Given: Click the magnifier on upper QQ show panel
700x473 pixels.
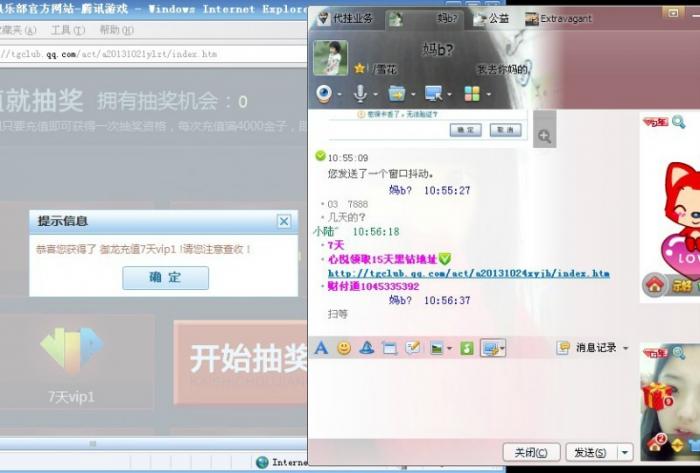Looking at the screenshot, I should click(679, 121).
